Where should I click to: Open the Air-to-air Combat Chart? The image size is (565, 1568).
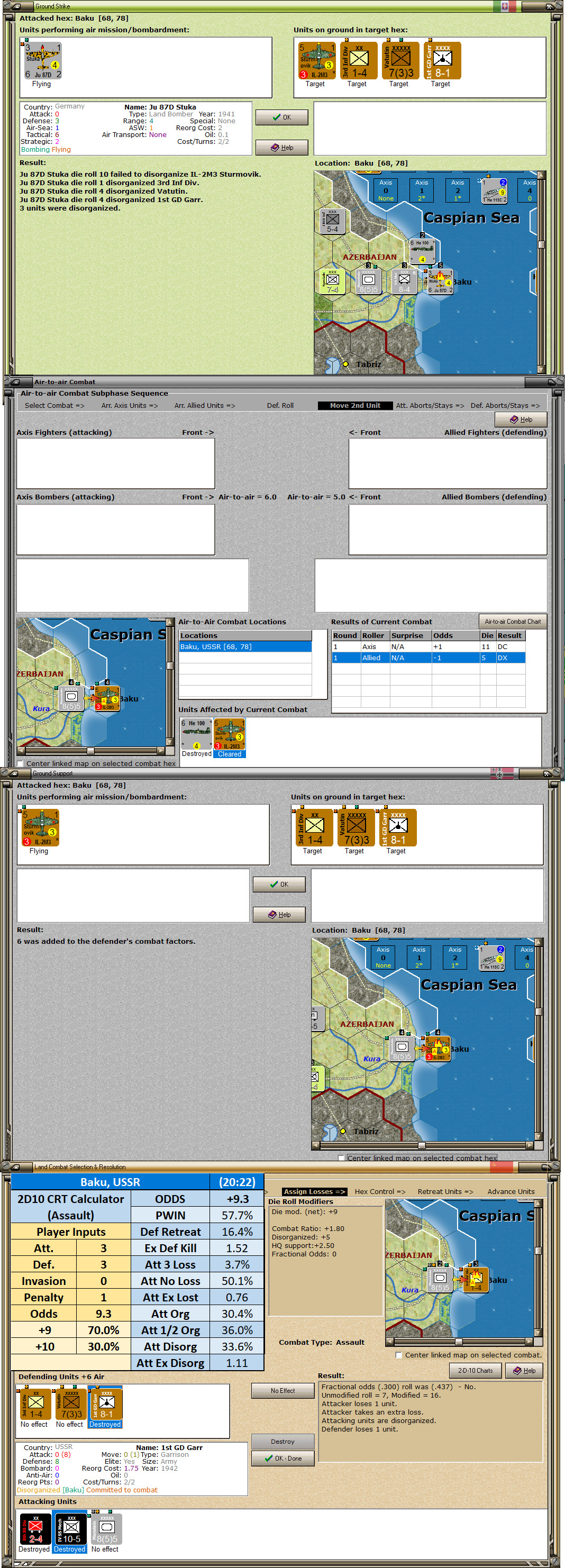coord(513,622)
